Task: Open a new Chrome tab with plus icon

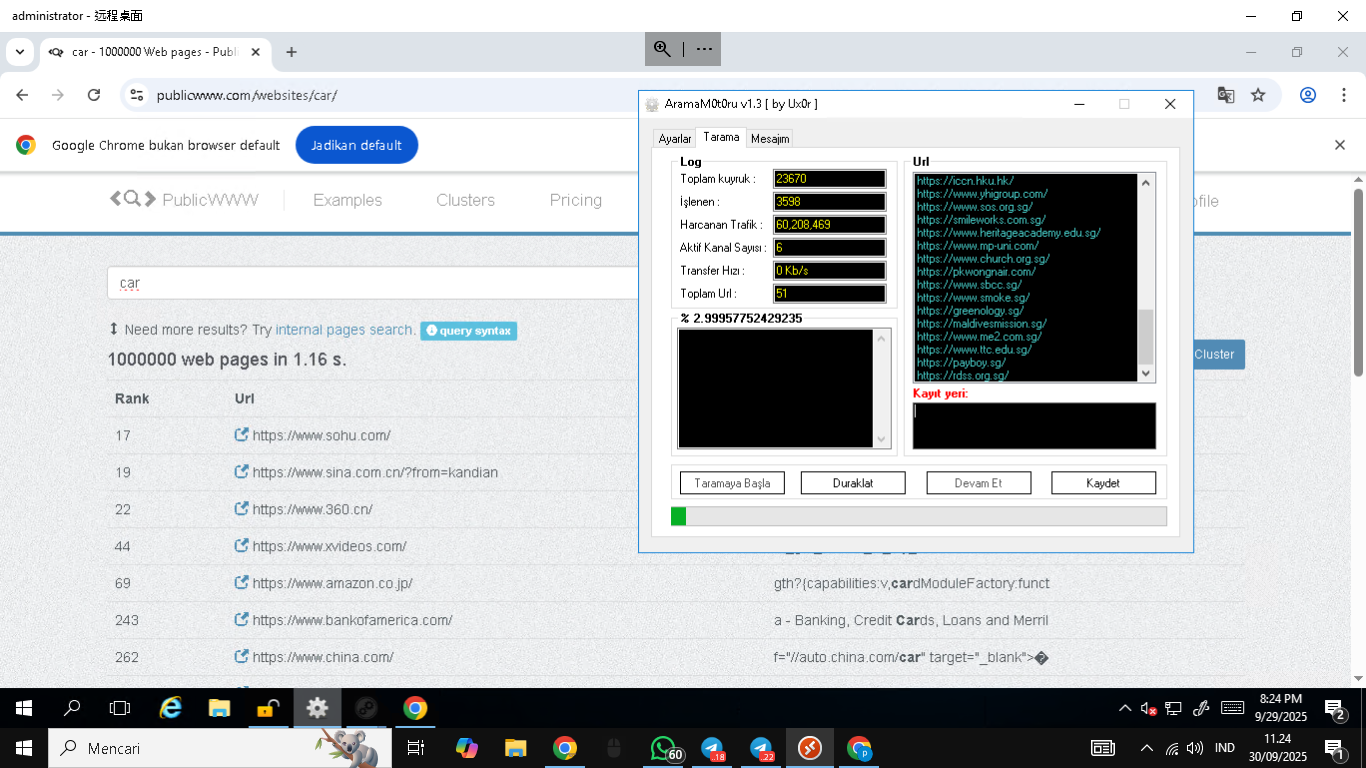Action: click(291, 52)
